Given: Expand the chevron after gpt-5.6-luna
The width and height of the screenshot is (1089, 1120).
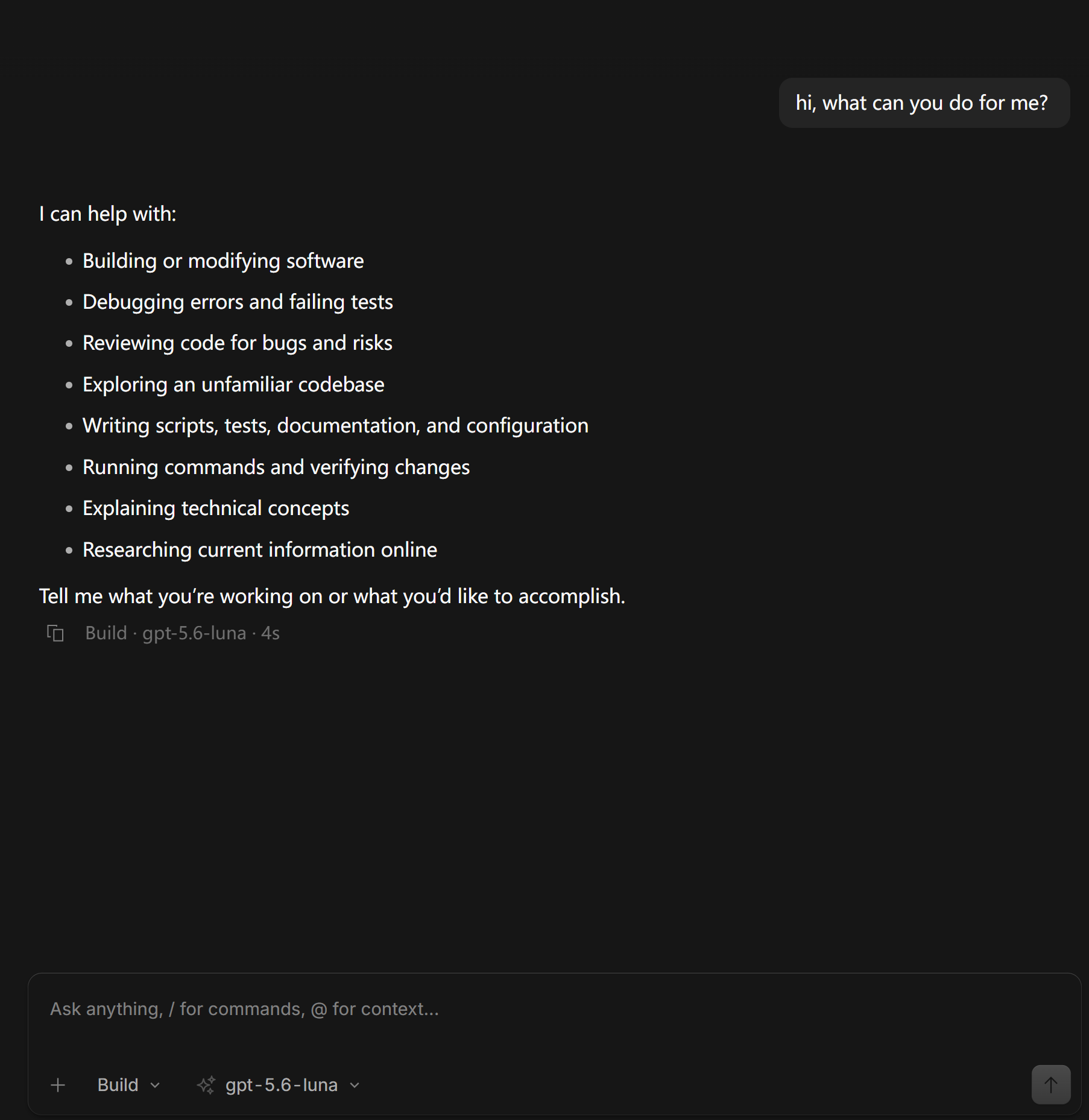Looking at the screenshot, I should coord(355,1086).
